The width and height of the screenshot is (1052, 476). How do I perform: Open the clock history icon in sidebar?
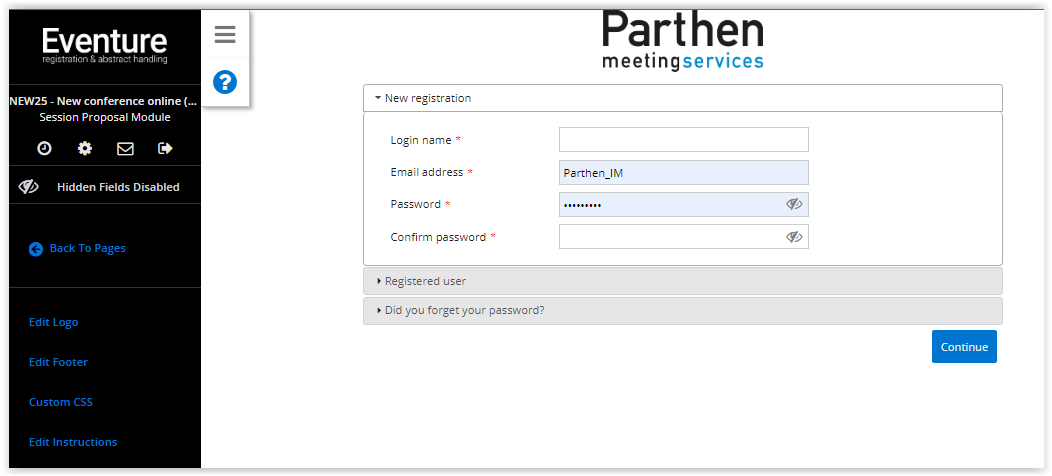(44, 148)
